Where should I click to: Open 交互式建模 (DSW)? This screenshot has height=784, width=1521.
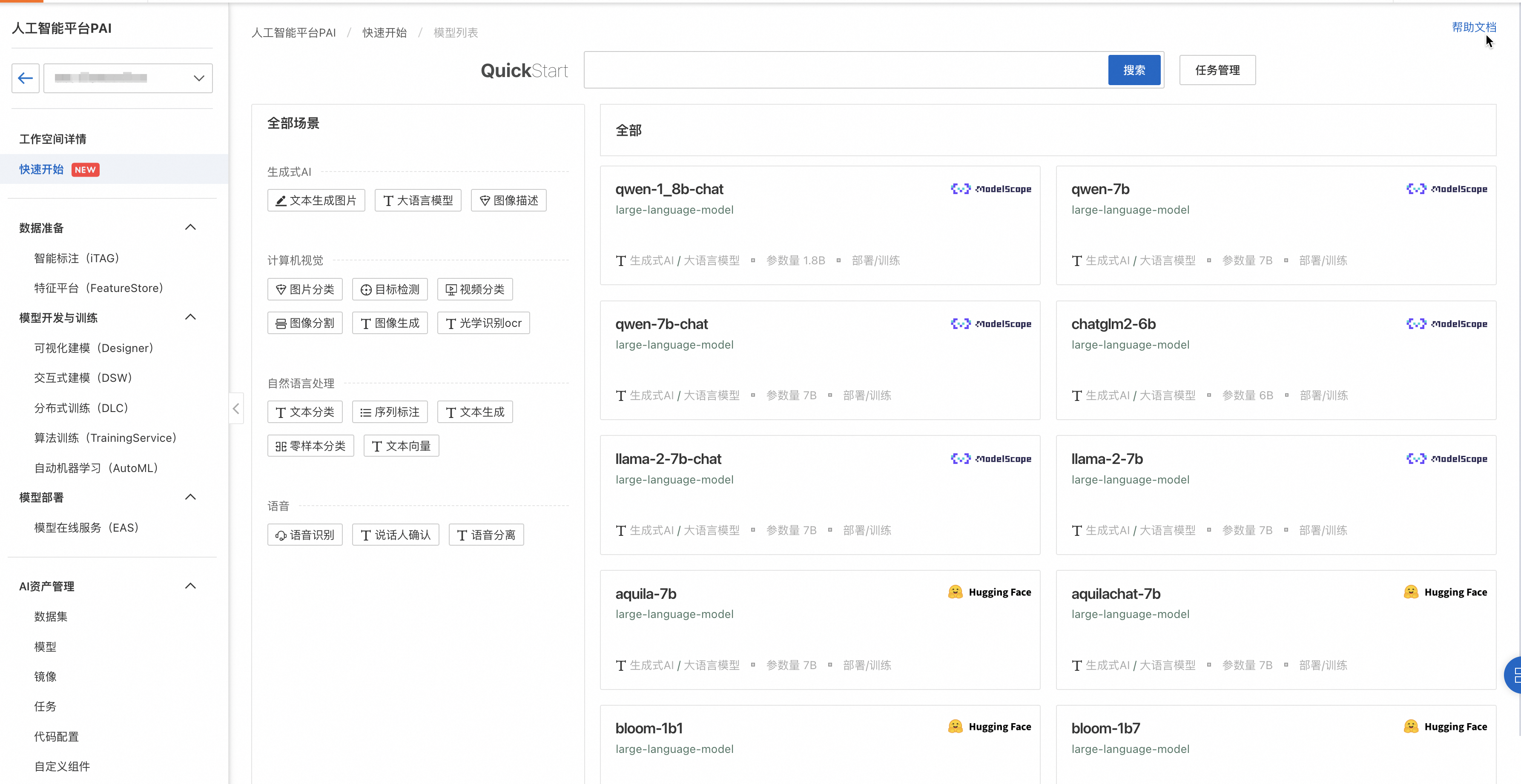coord(83,378)
